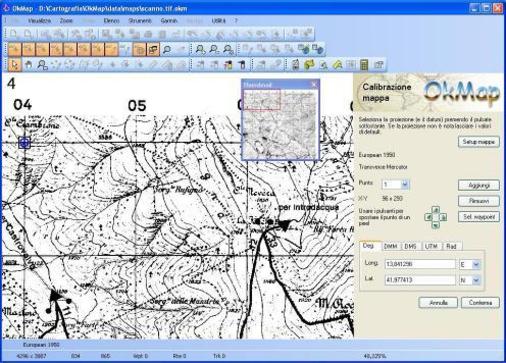The width and height of the screenshot is (506, 363).
Task: Click the zoom in magnifier icon
Action: [x=200, y=49]
